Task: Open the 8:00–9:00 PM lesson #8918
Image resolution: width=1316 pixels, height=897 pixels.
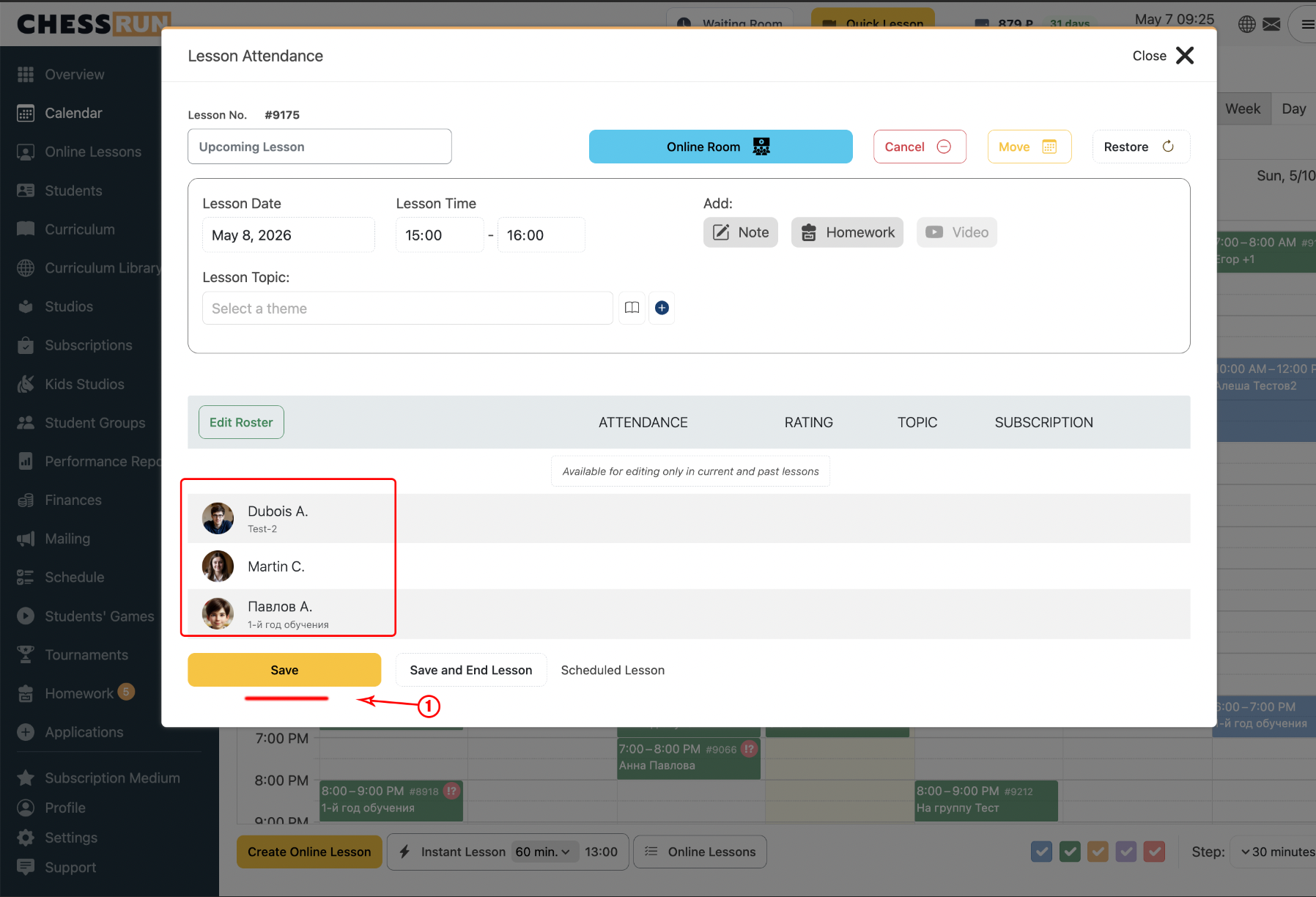Action: 391,800
